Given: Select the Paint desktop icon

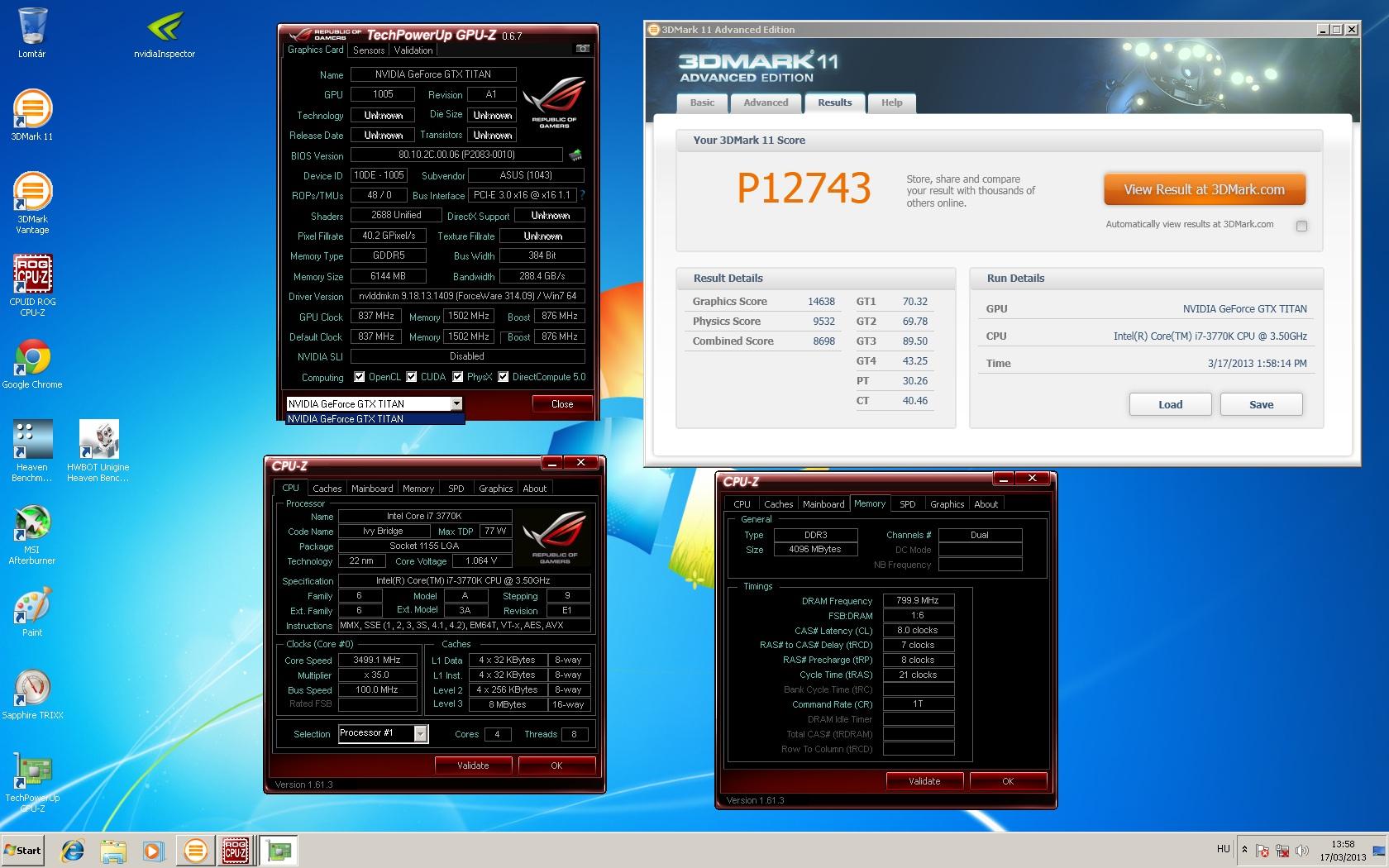Looking at the screenshot, I should pos(32,612).
